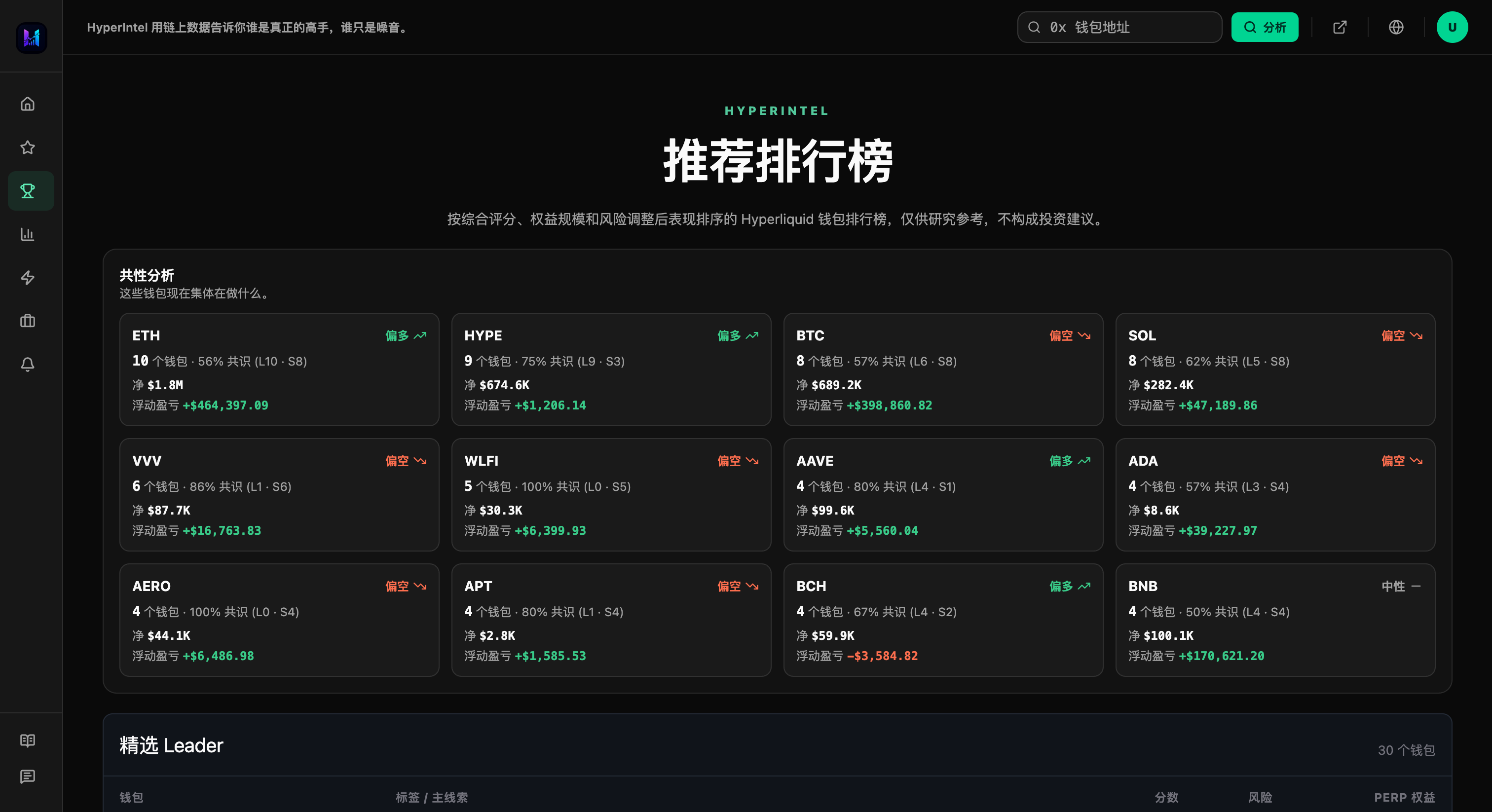Select the trophy leaderboard icon in the sidebar

pyautogui.click(x=31, y=190)
